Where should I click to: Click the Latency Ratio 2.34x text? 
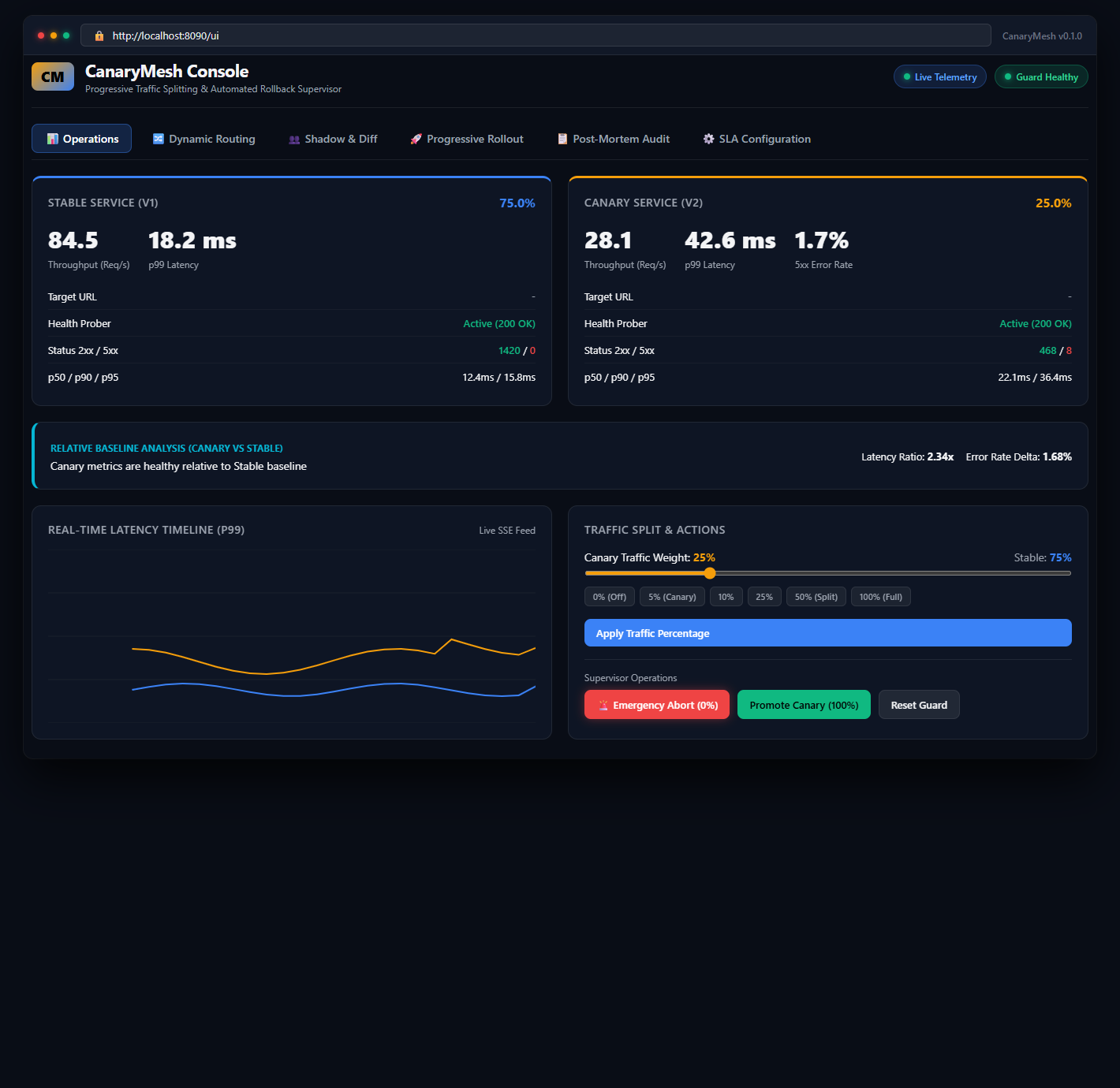pos(908,457)
